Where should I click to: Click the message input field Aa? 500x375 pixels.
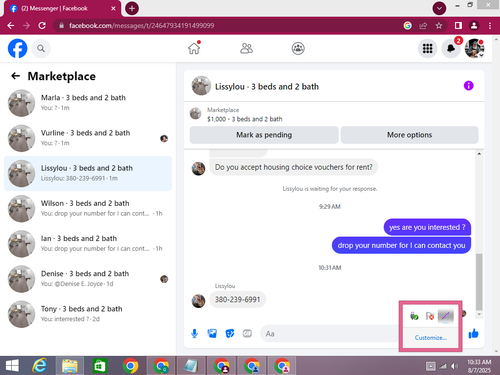(330, 334)
